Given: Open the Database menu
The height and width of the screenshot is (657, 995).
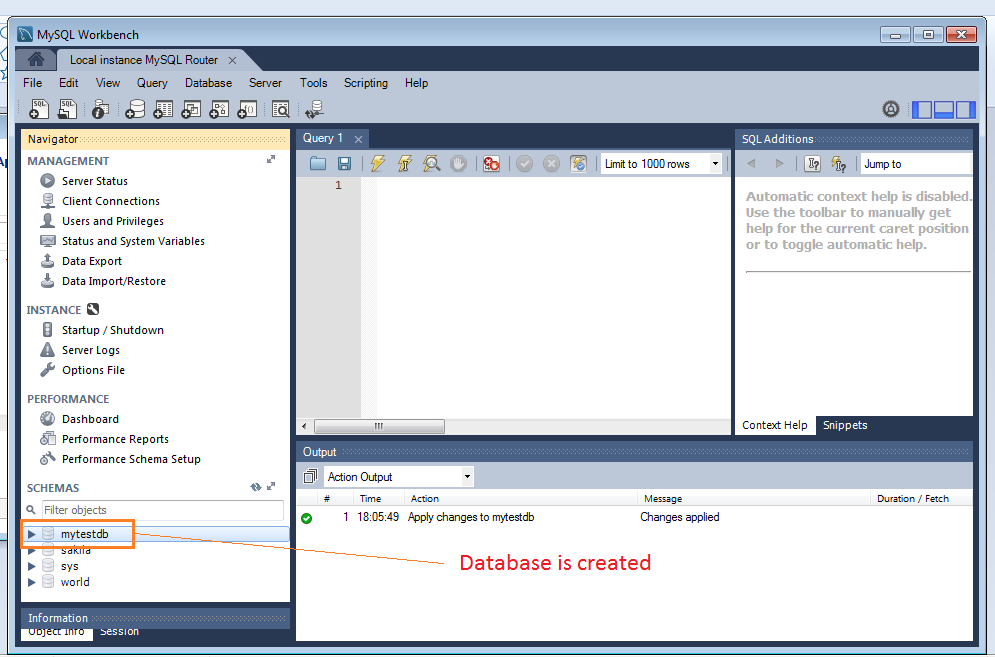Looking at the screenshot, I should tap(208, 83).
